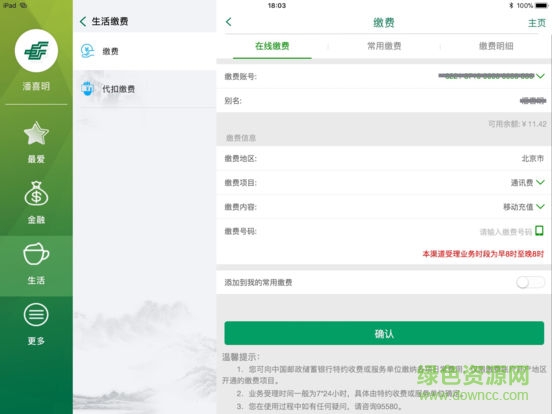
Task: Tap the 可用余额 ¥11.42 text
Action: pos(517,124)
